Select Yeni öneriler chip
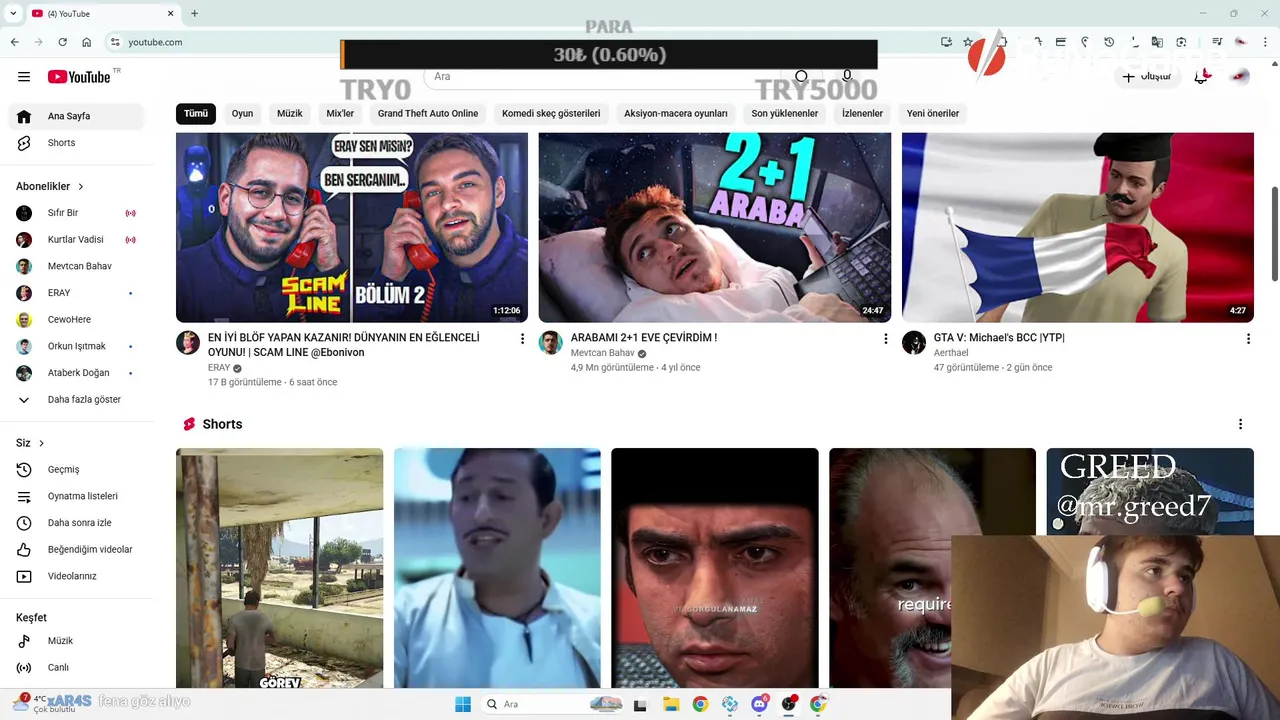 [933, 113]
